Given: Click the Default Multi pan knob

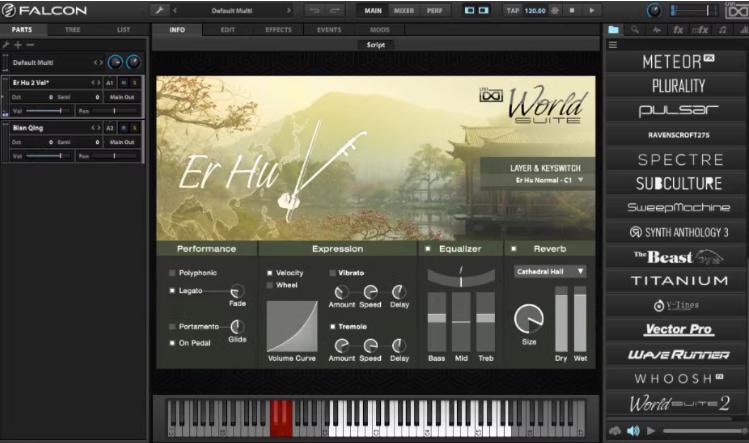Looking at the screenshot, I should point(133,62).
